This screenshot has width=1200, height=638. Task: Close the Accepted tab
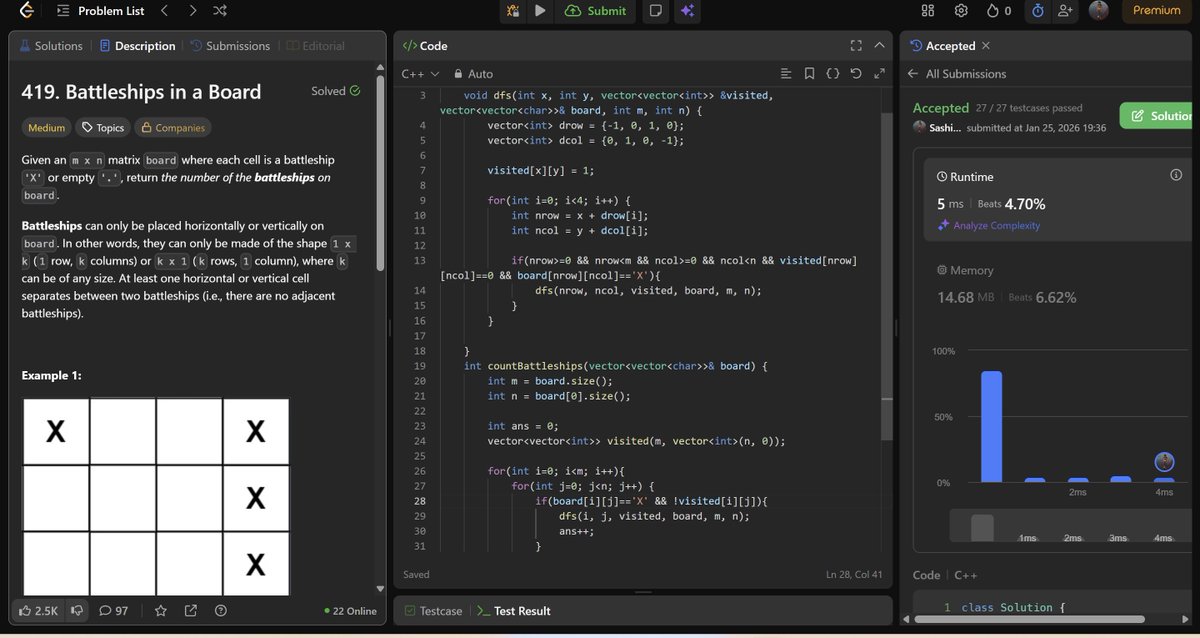pyautogui.click(x=986, y=46)
